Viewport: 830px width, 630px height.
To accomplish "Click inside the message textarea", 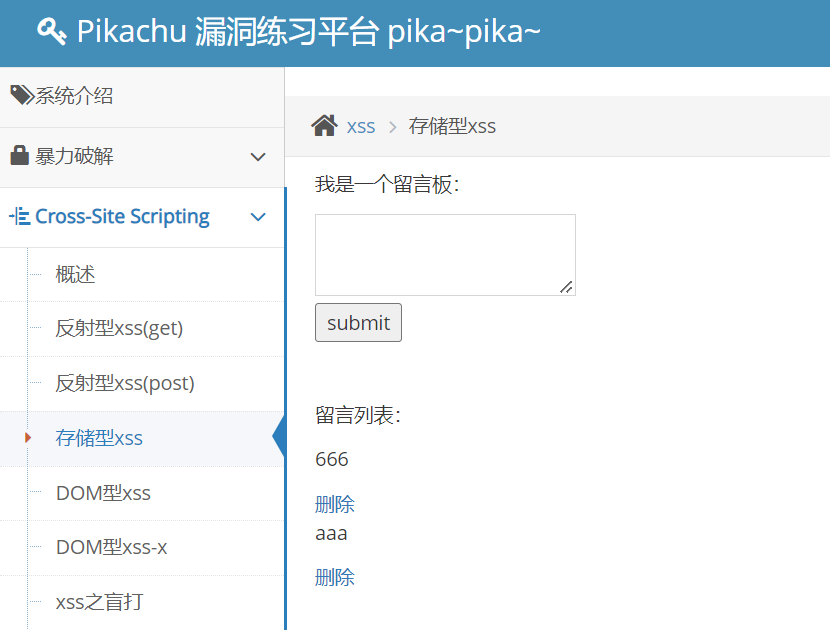I will [x=444, y=253].
